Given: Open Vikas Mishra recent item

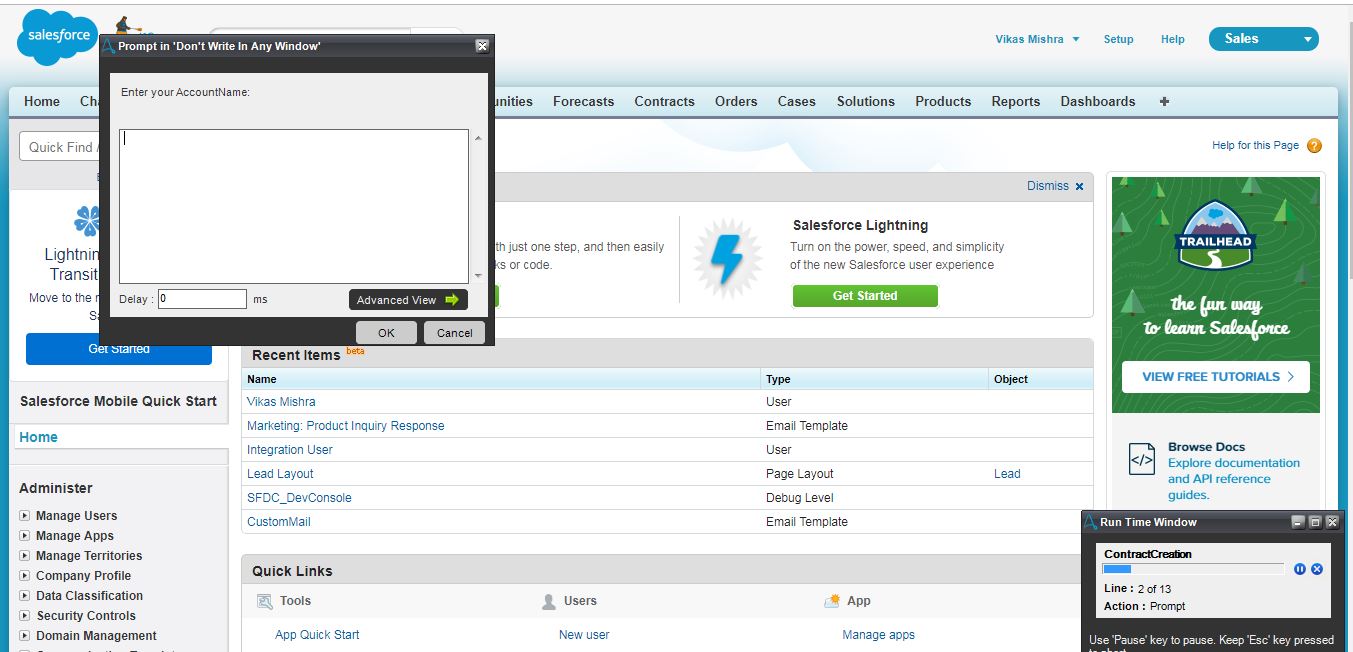Looking at the screenshot, I should [281, 402].
